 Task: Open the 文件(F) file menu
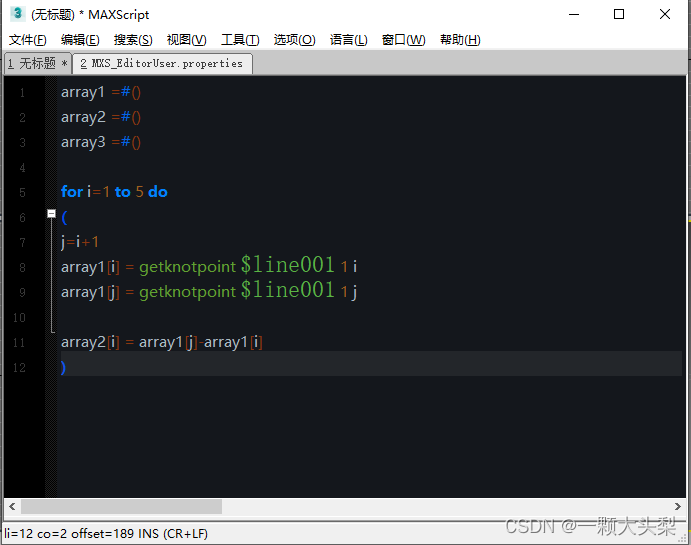27,40
